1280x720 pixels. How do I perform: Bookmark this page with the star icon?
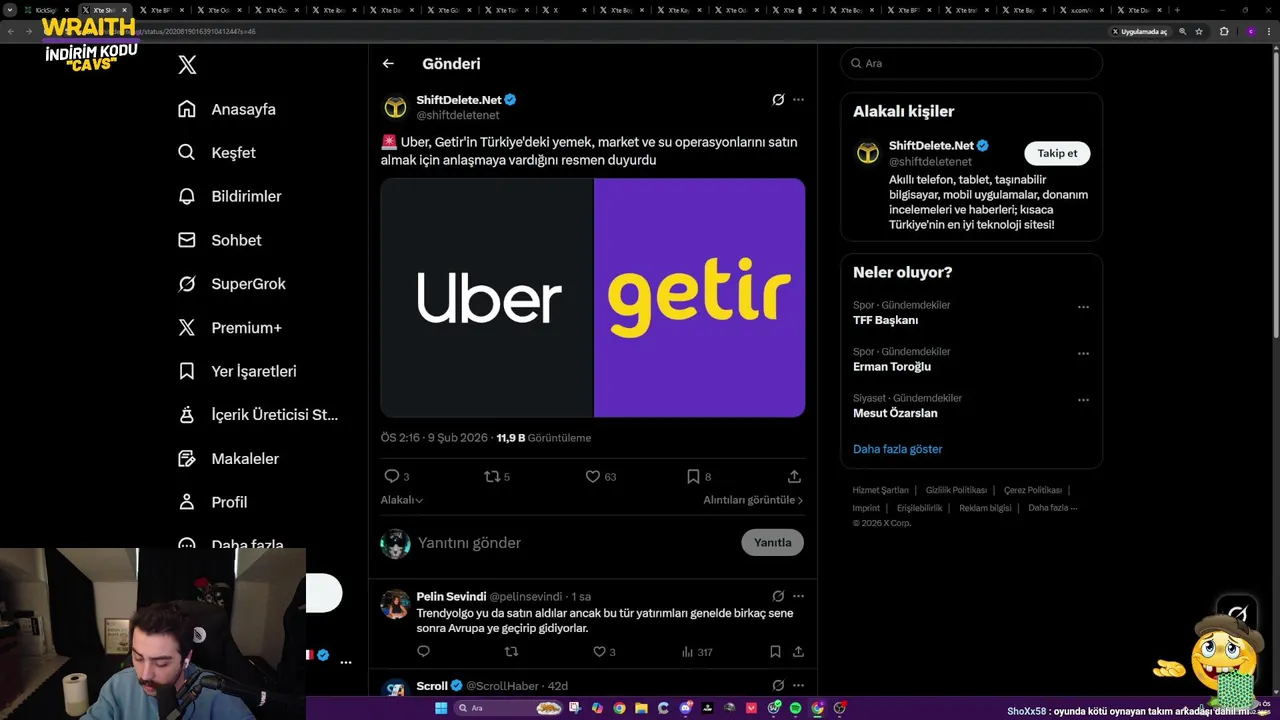[1199, 31]
